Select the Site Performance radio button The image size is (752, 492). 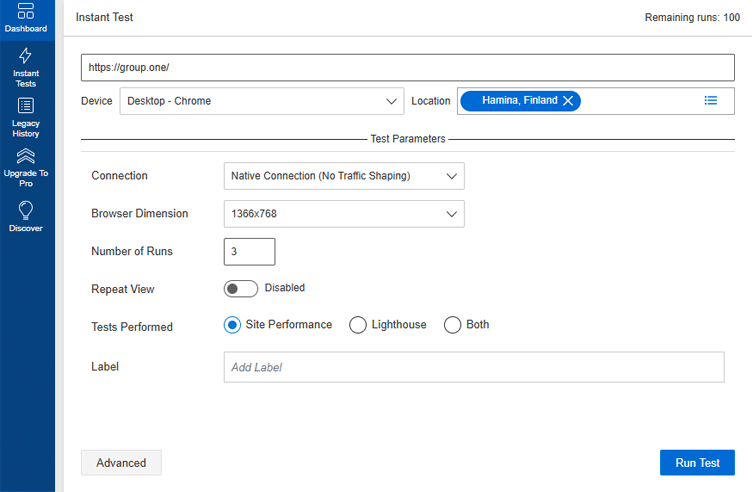click(x=233, y=325)
